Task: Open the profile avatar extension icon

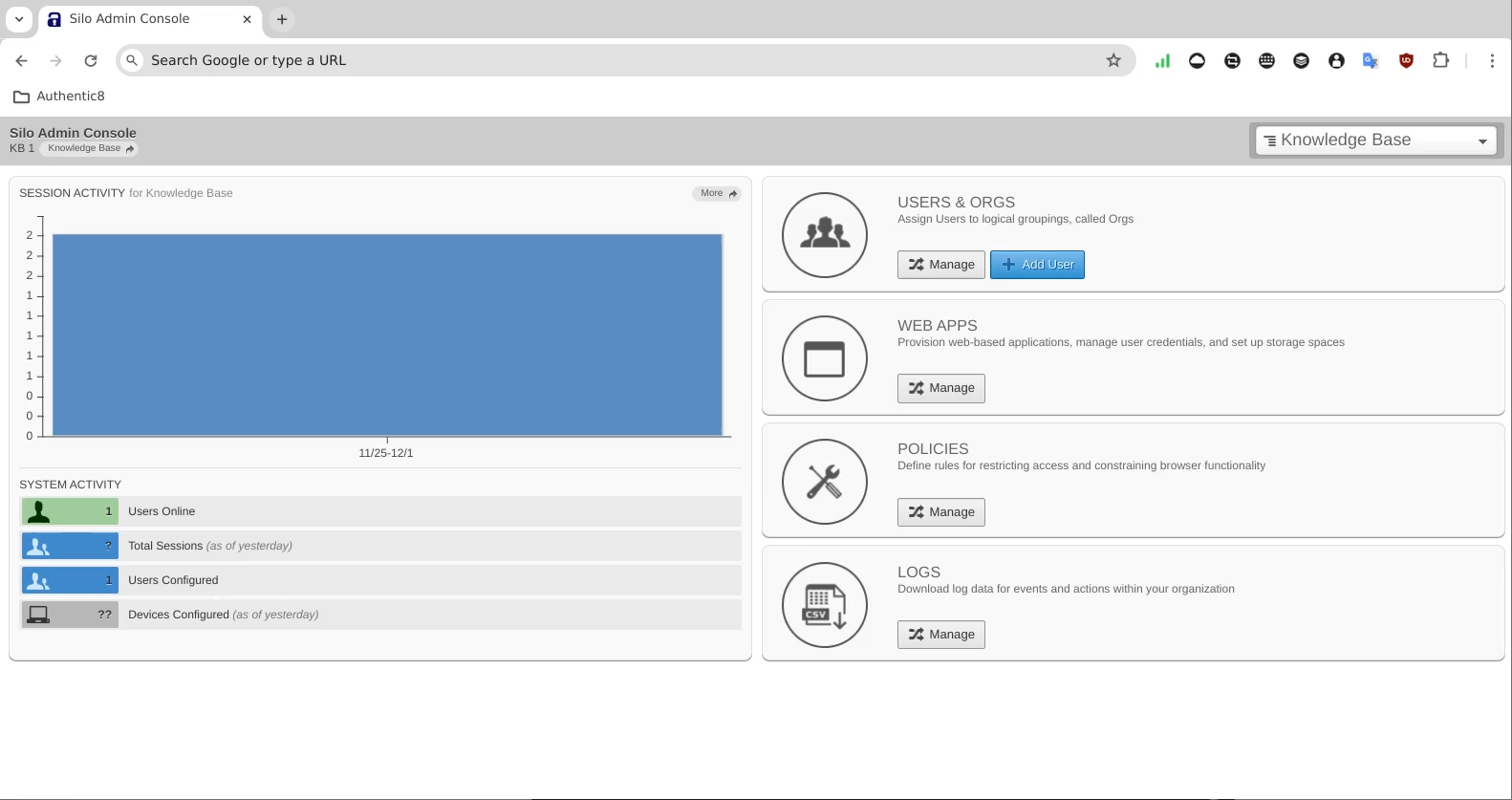Action: coord(1336,60)
